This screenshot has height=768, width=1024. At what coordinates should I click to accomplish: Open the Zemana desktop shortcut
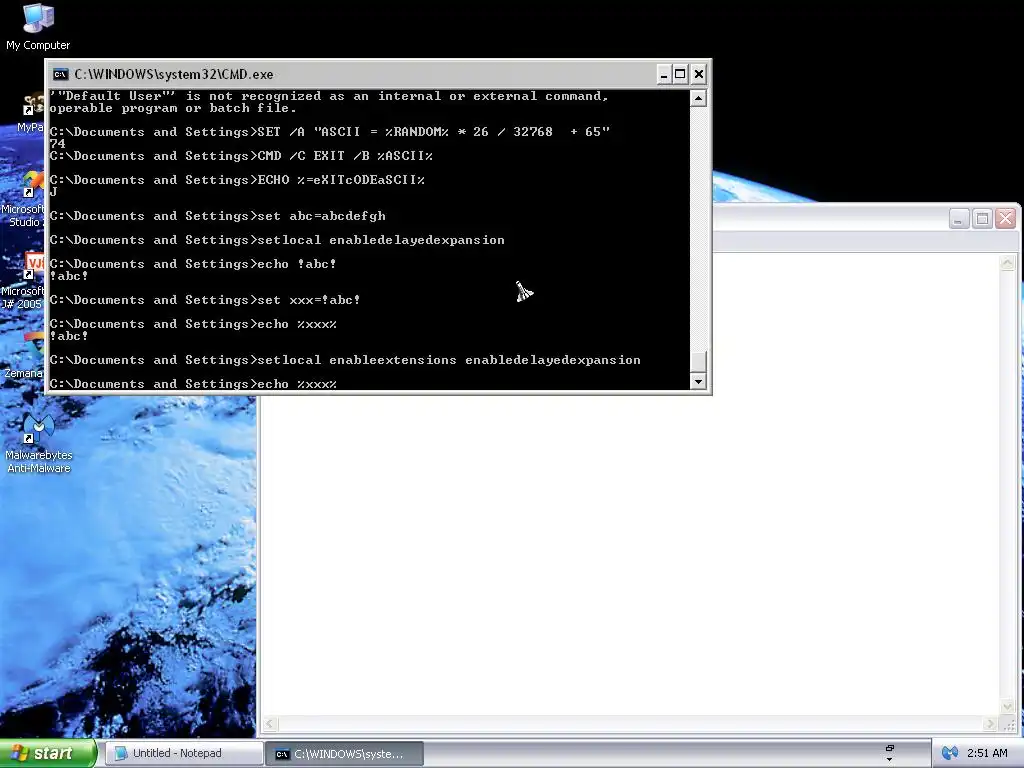[23, 357]
